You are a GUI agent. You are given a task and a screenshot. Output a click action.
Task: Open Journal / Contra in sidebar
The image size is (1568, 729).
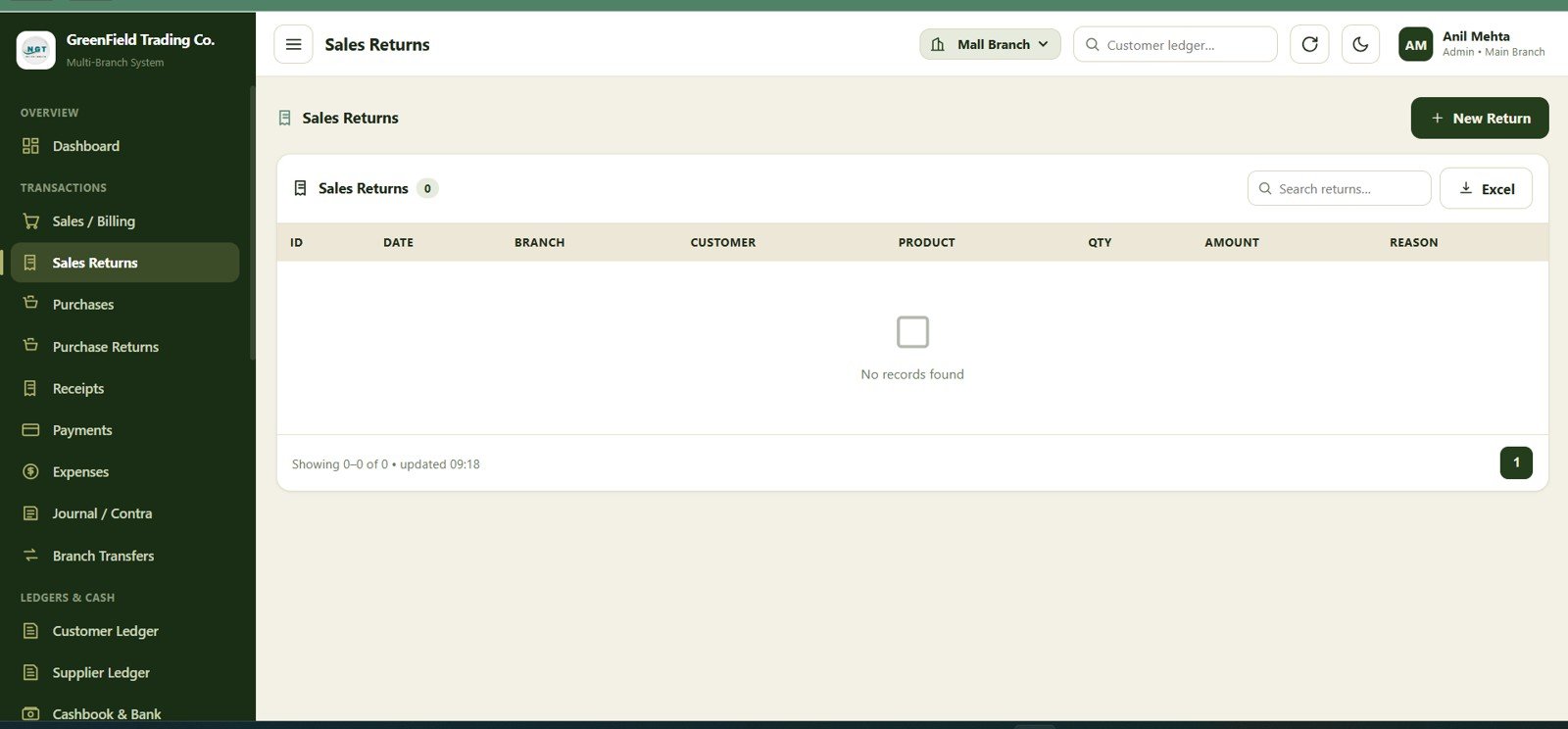(x=124, y=513)
